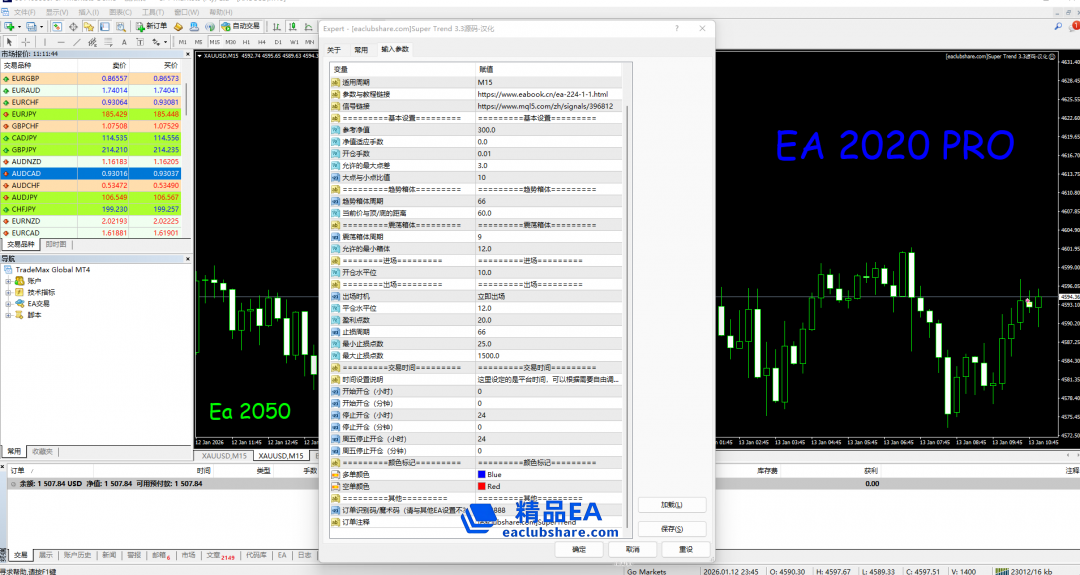The image size is (1080, 575).
Task: Expand the 技术指标 tree node
Action: tap(8, 292)
